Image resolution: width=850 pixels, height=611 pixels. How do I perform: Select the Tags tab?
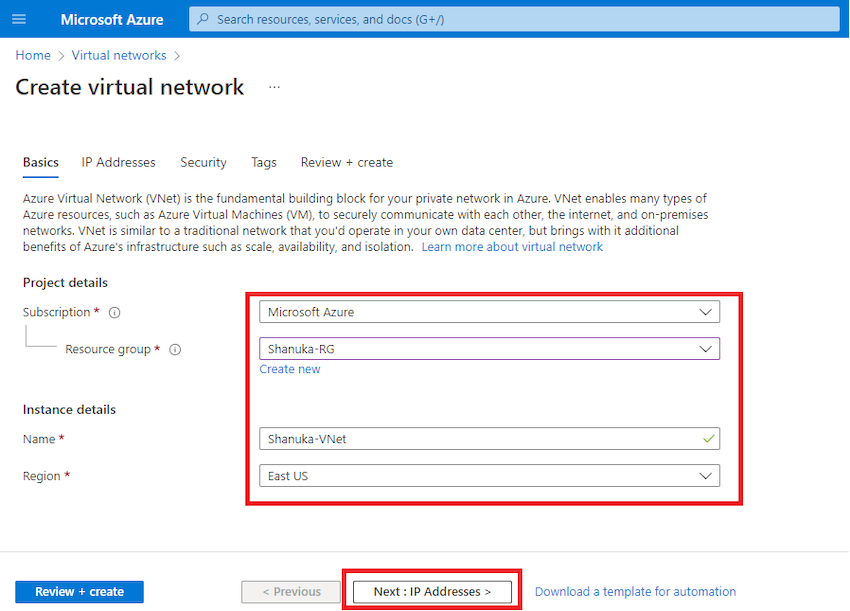(264, 162)
